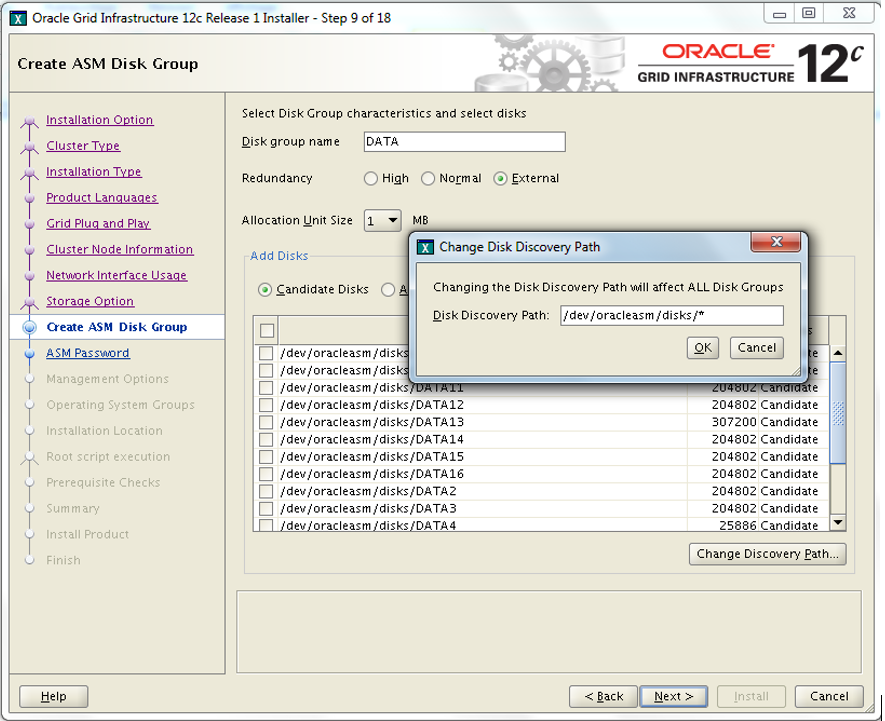Open Change Discovery Path button

(x=768, y=554)
